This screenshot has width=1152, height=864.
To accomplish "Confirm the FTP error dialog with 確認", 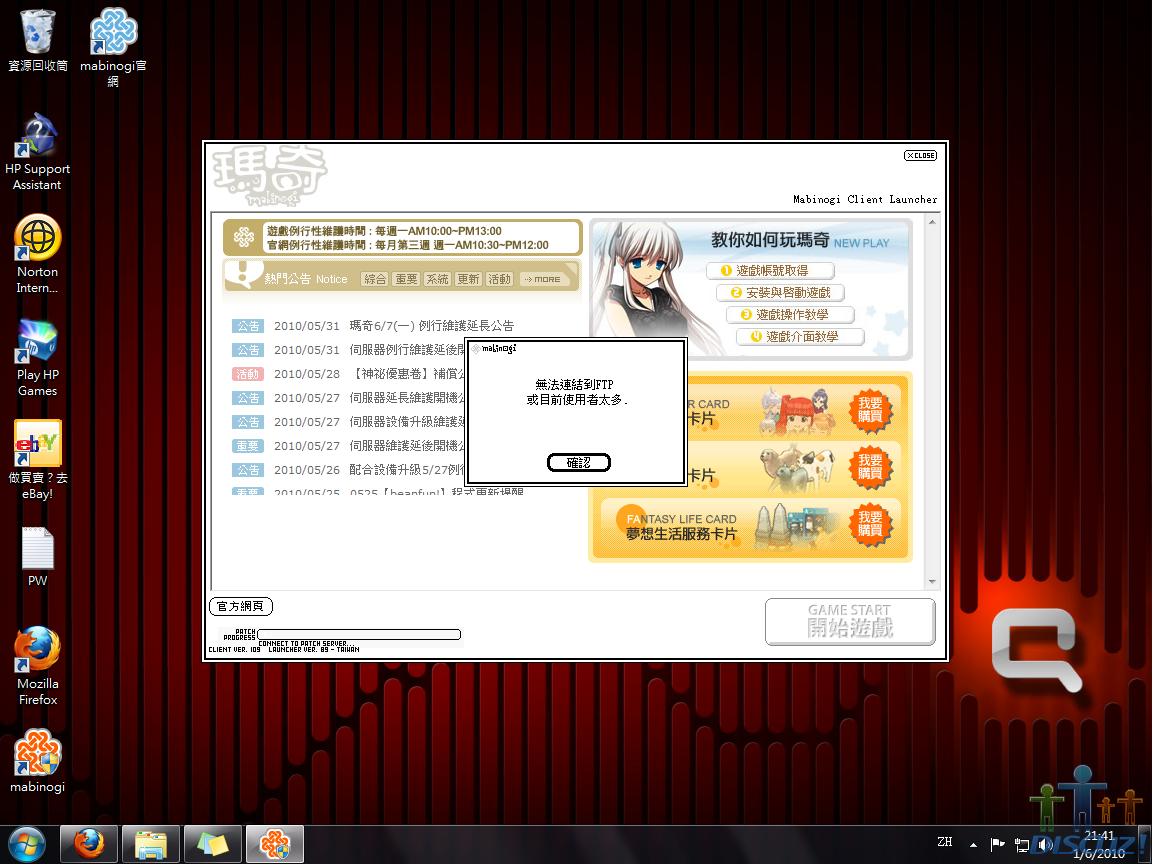I will pyautogui.click(x=579, y=463).
